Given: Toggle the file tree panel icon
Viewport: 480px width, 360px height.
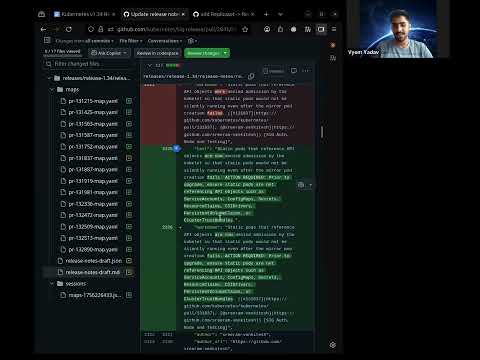Looking at the screenshot, I should pyautogui.click(x=47, y=41).
